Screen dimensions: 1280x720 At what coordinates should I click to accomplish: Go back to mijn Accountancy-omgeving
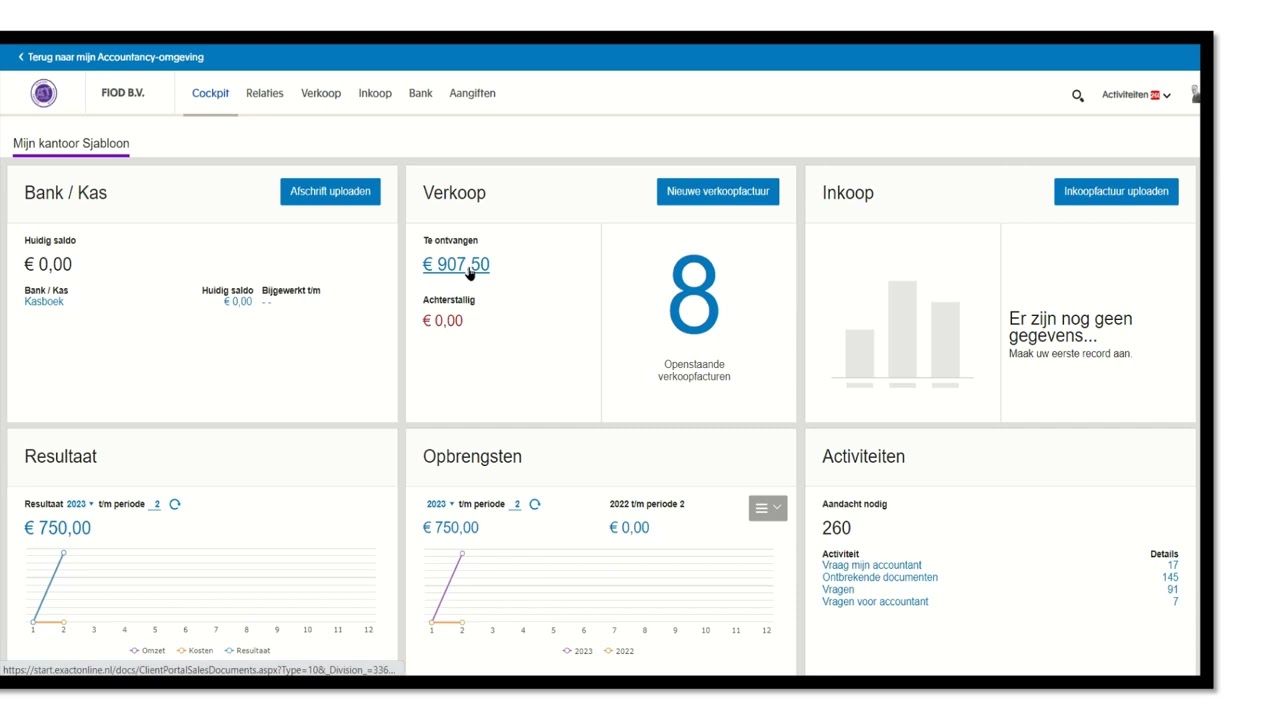click(115, 57)
